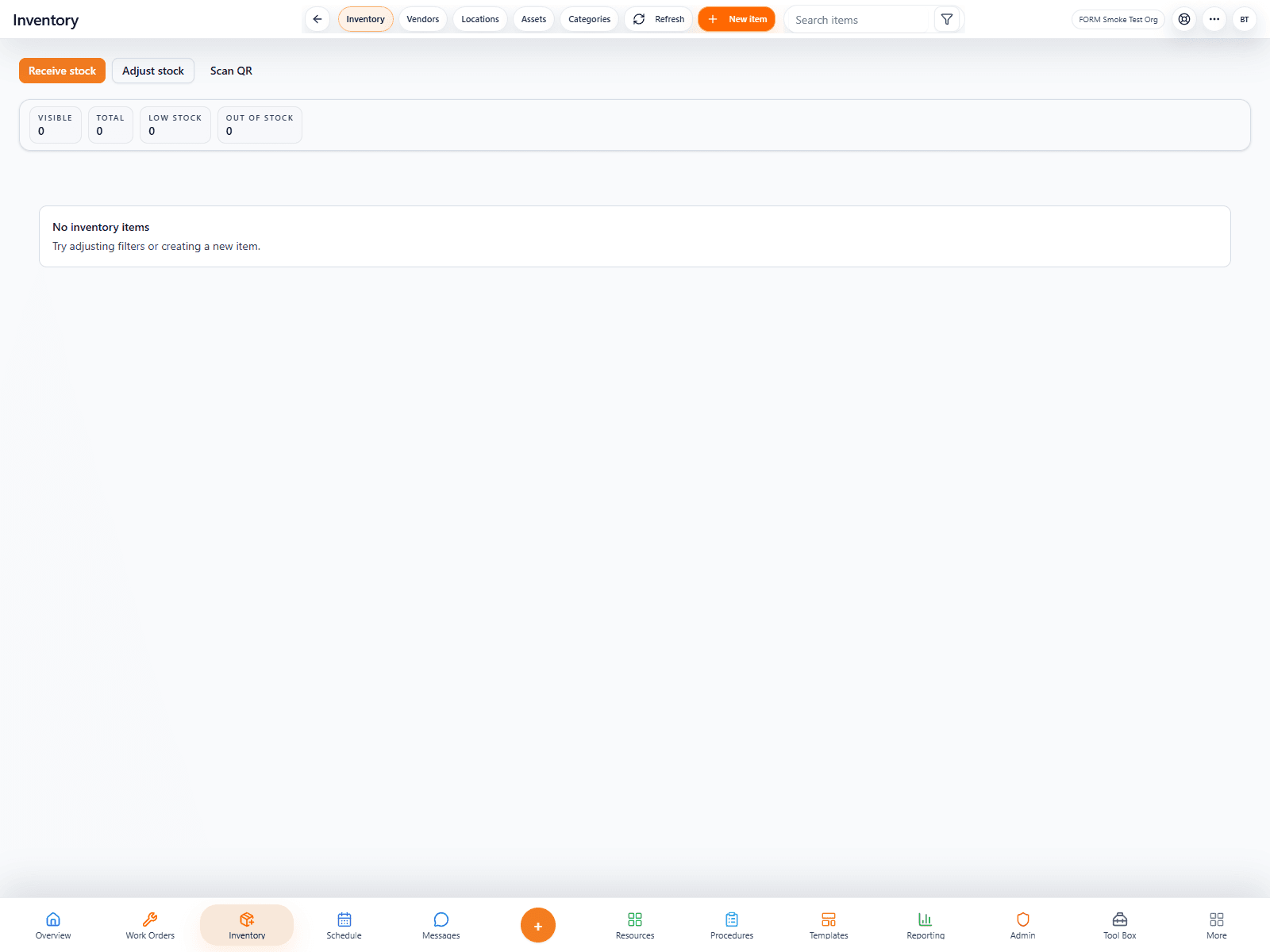Switch to the Assets tab
The image size is (1270, 952).
click(533, 19)
